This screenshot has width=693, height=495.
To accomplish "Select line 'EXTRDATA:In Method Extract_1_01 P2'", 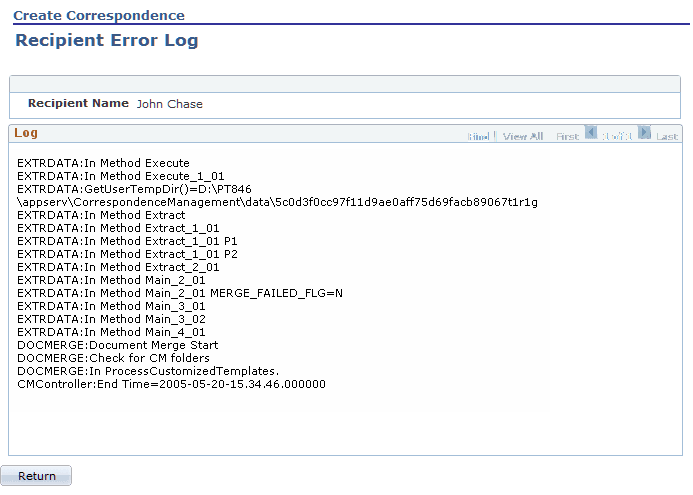I will [x=127, y=254].
